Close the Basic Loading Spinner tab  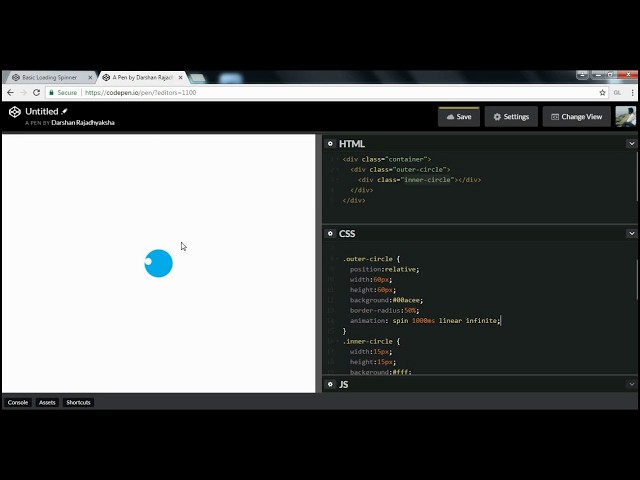[x=90, y=77]
